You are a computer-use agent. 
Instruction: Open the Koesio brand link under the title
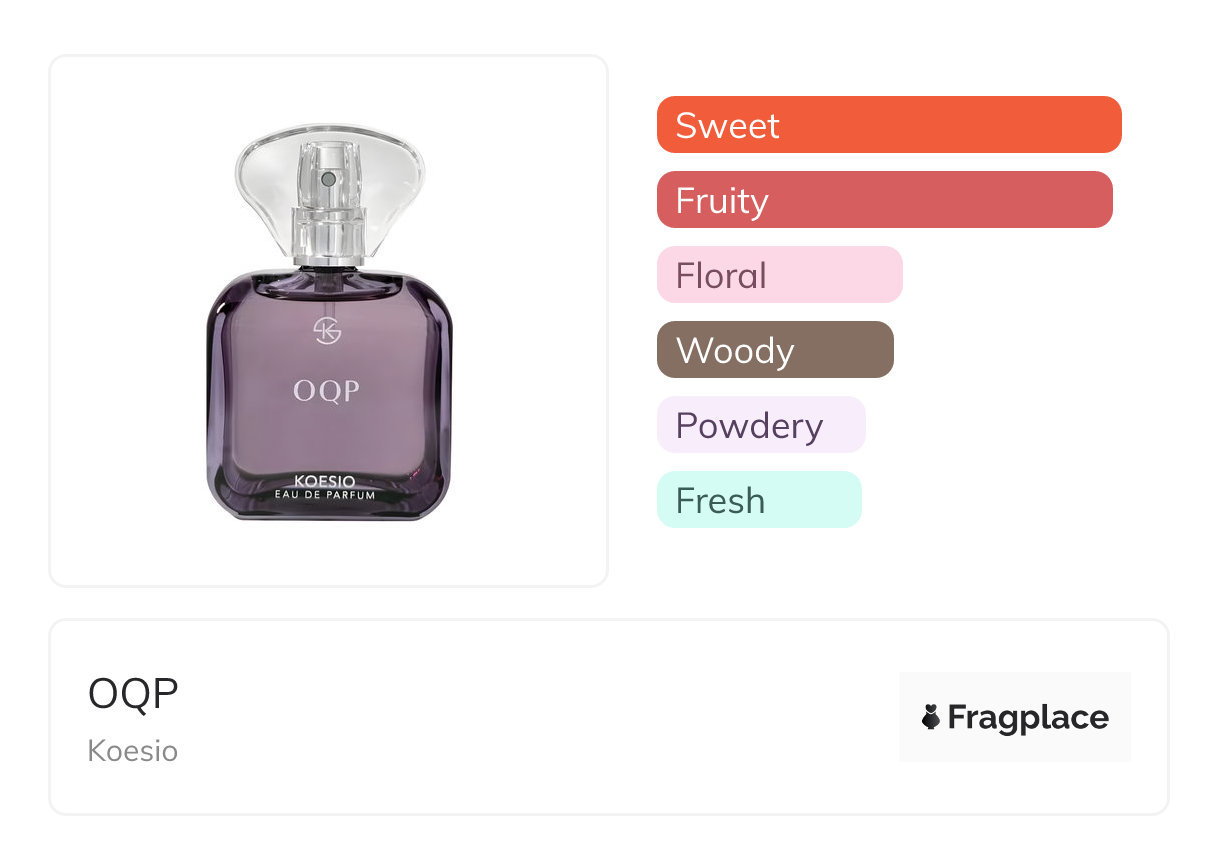click(132, 750)
